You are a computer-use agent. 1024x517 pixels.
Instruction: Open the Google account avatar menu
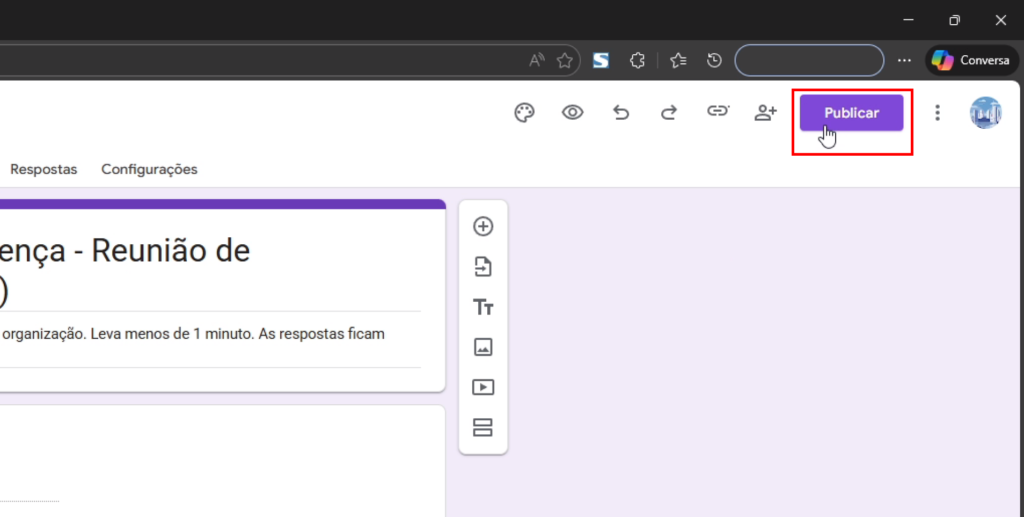pyautogui.click(x=985, y=113)
